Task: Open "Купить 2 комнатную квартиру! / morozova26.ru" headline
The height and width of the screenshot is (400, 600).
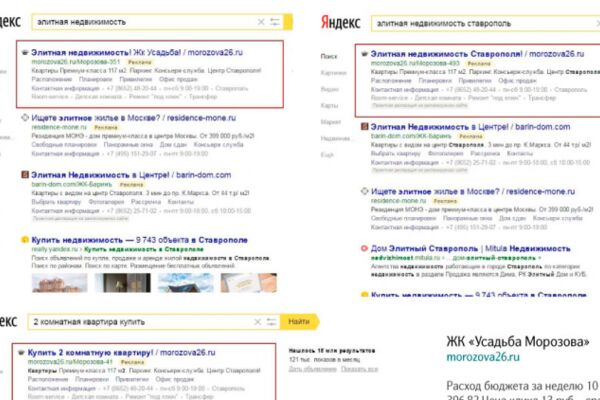Action: click(121, 353)
